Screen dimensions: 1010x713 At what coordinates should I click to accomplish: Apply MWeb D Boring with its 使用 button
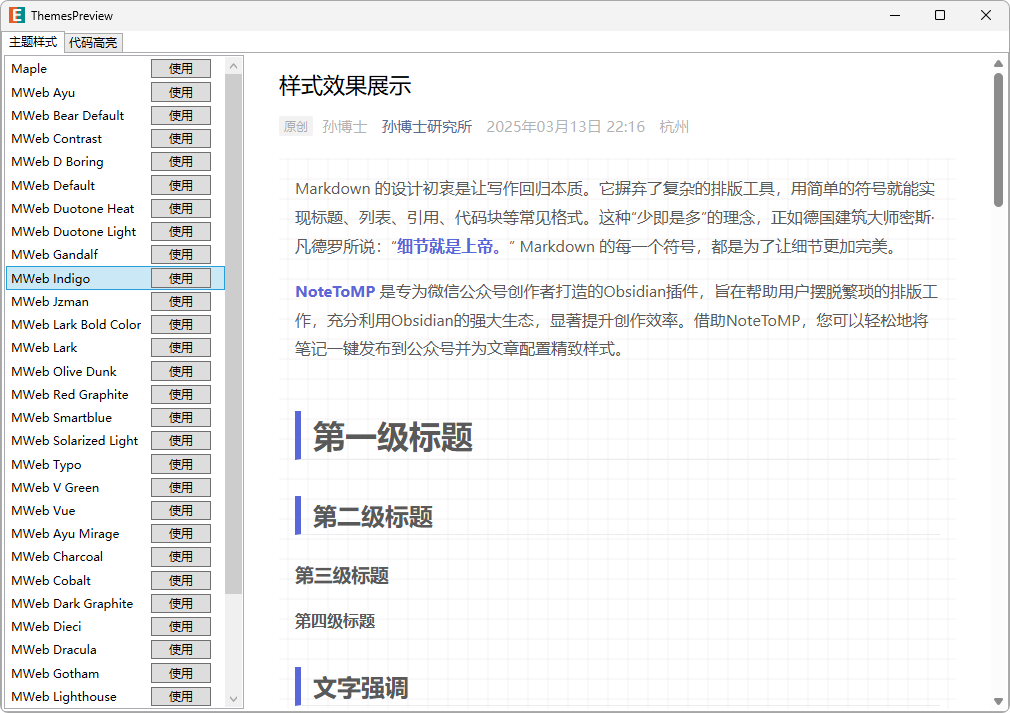tap(181, 162)
